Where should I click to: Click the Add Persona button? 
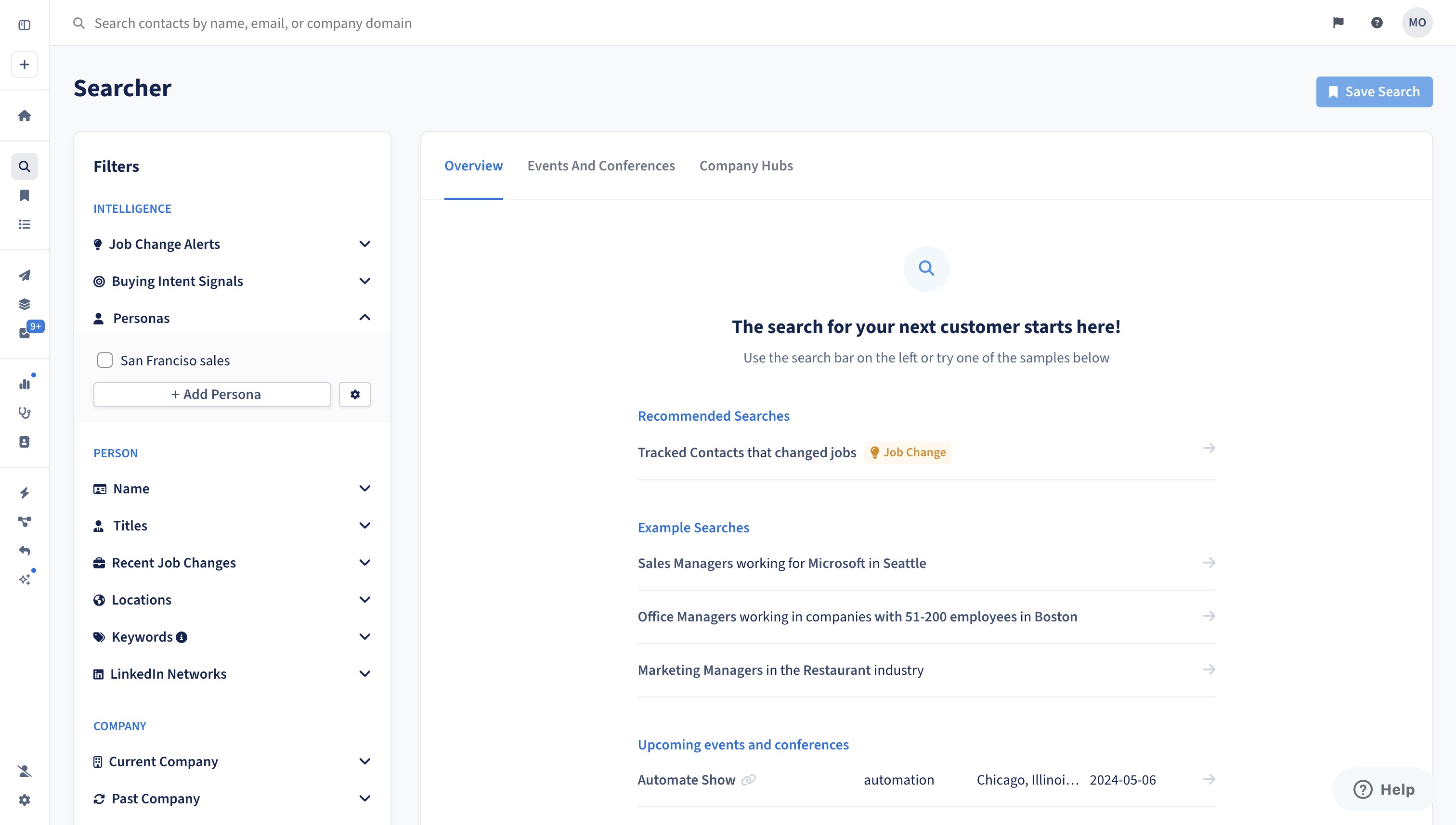(x=212, y=394)
